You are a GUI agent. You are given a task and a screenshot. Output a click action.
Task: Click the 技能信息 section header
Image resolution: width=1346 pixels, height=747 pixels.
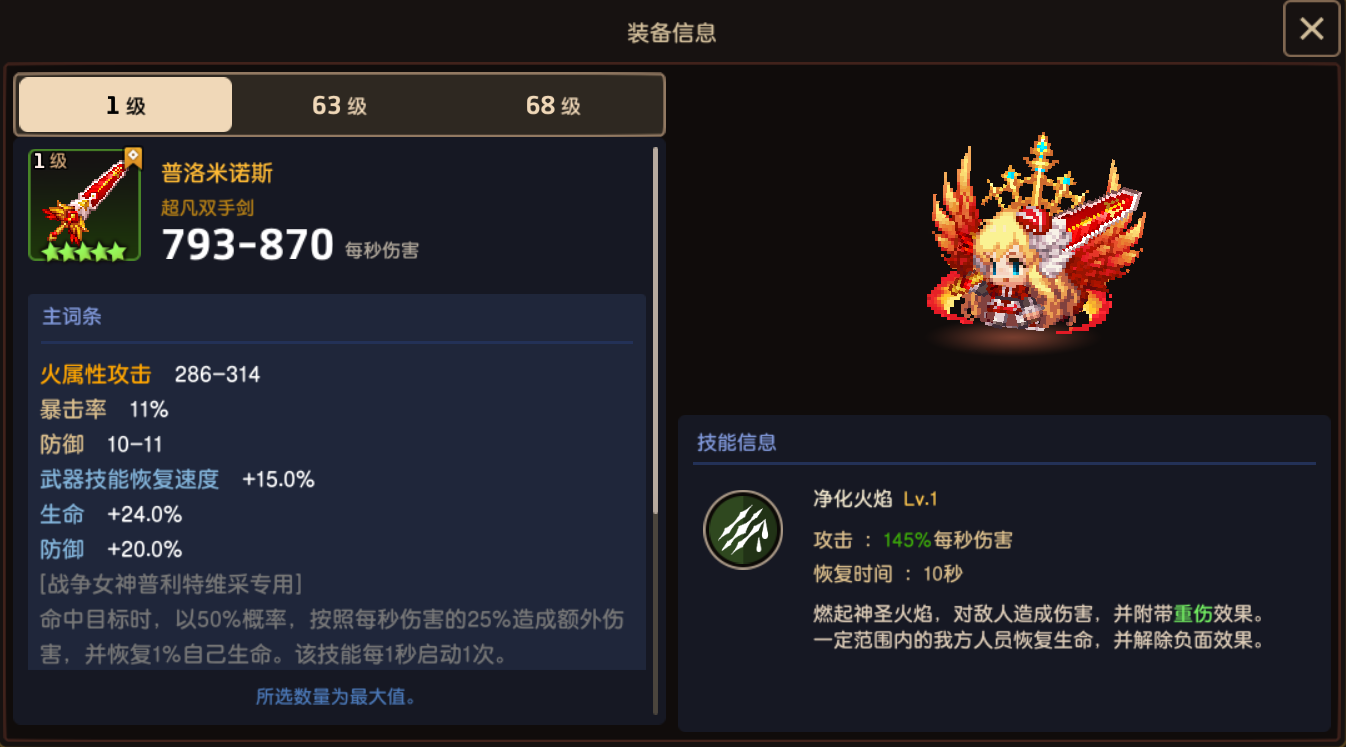pyautogui.click(x=737, y=442)
